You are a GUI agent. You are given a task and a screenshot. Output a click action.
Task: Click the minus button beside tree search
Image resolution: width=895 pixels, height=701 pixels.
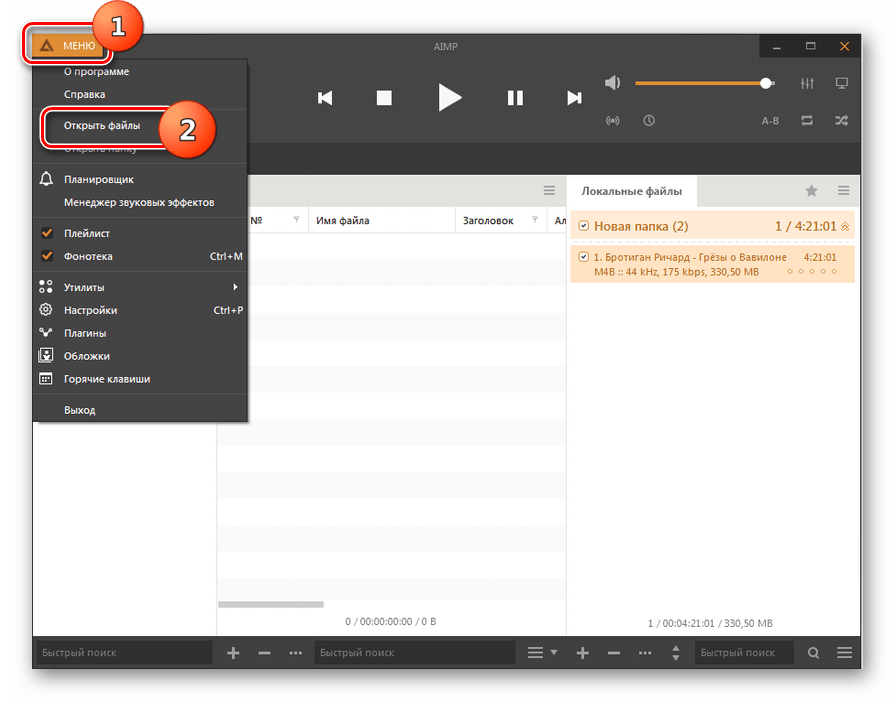click(264, 652)
